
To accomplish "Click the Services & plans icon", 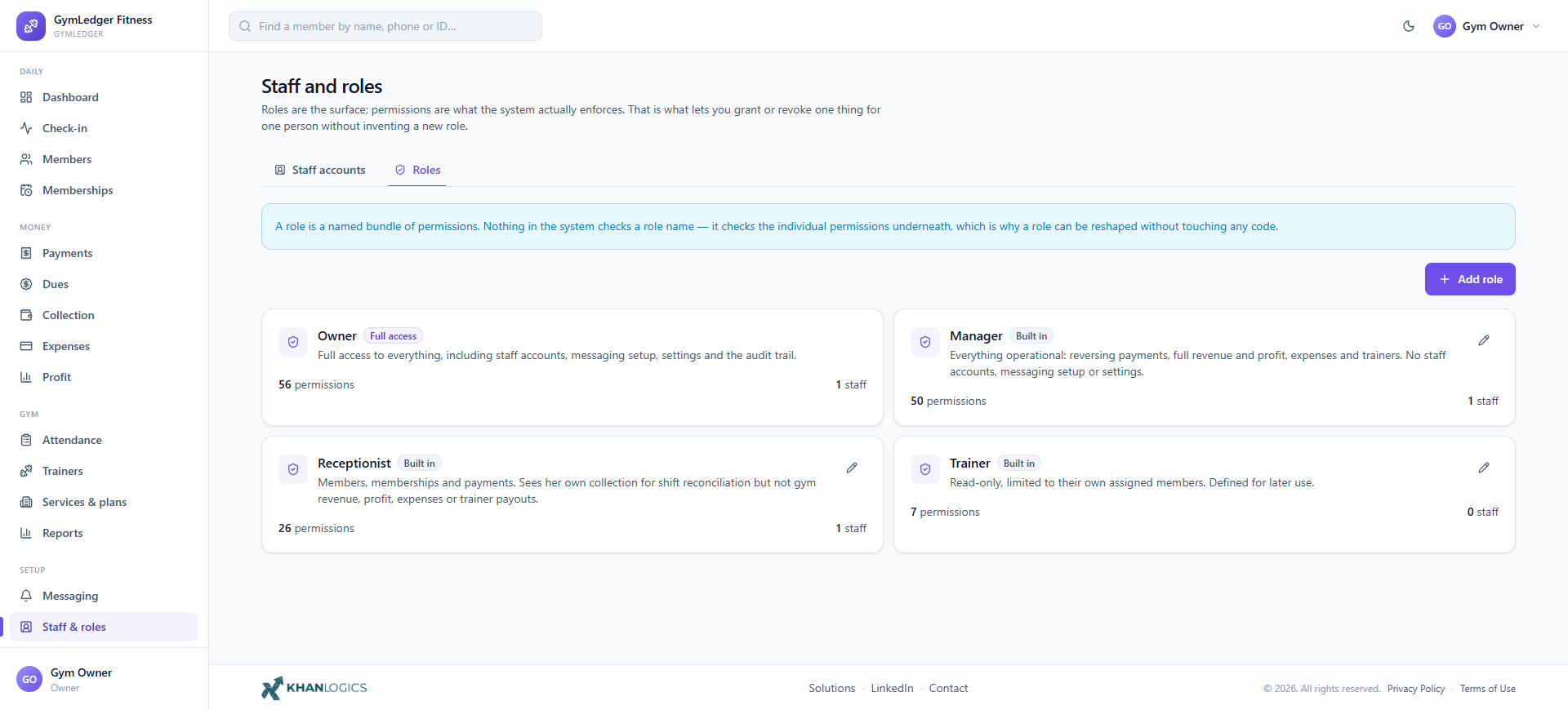I will click(x=26, y=502).
